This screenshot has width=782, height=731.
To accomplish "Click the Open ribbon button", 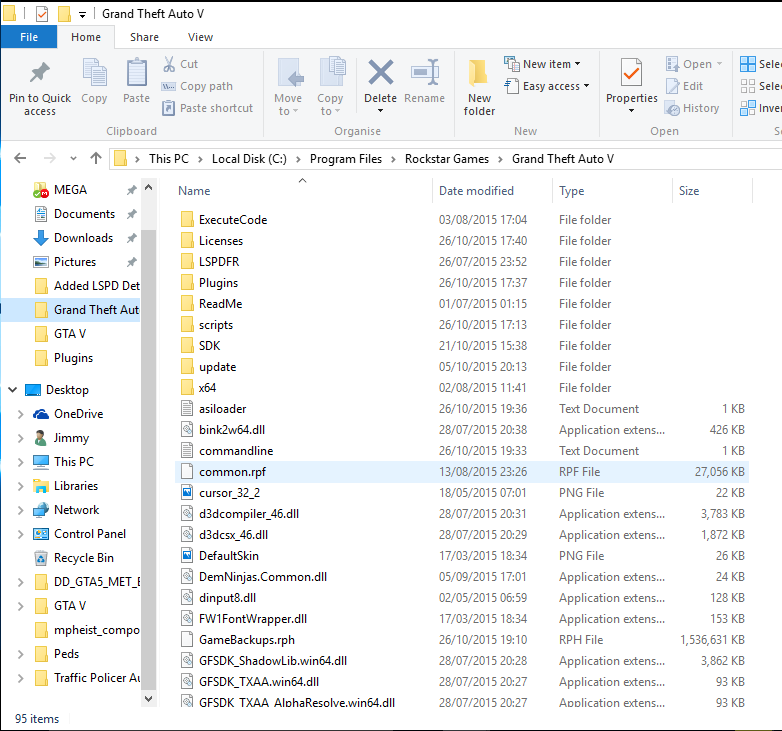I will point(694,64).
